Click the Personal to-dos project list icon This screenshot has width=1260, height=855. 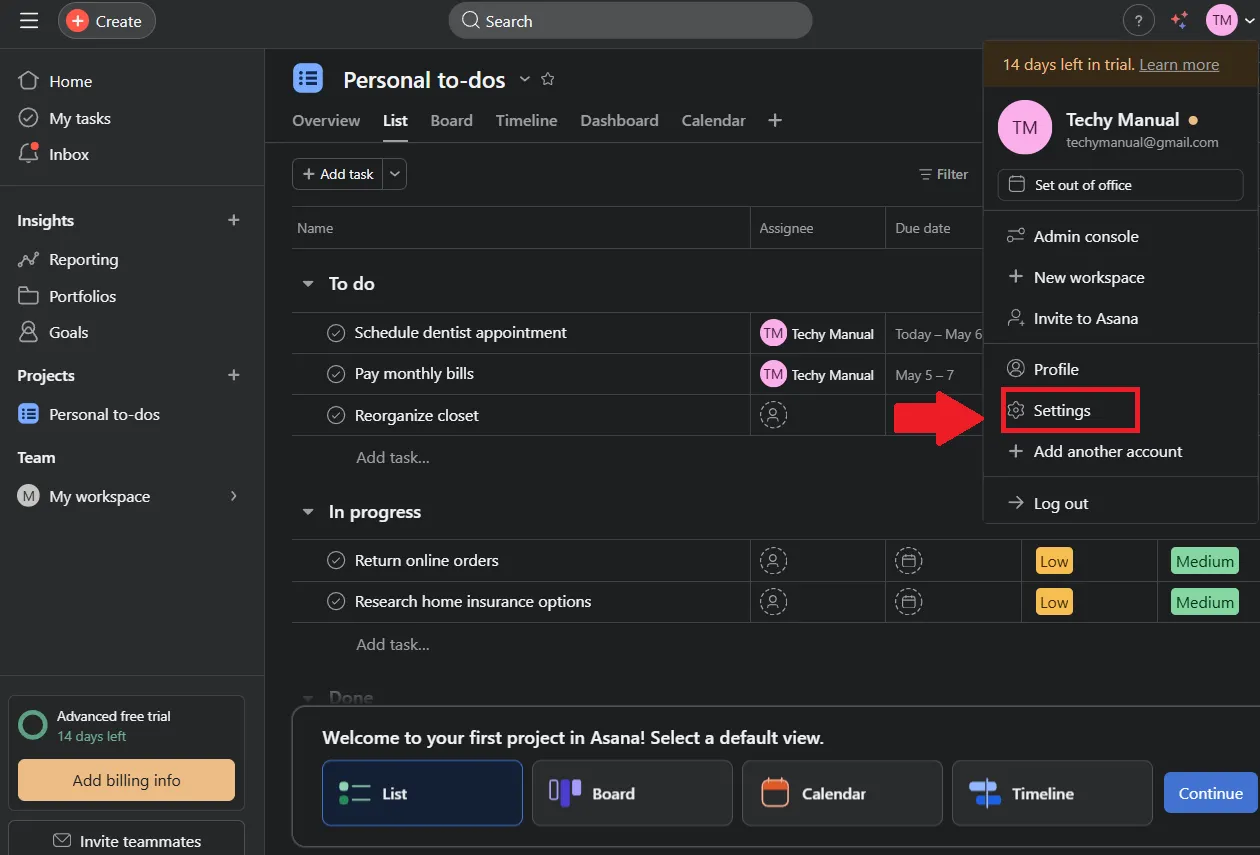pos(308,78)
